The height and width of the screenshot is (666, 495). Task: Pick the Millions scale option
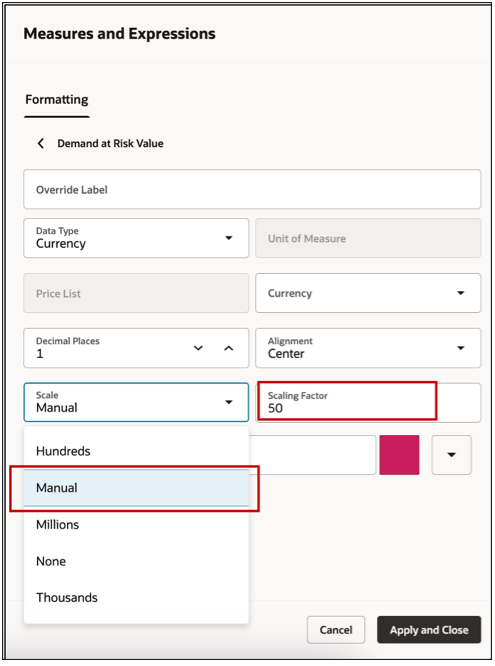pyautogui.click(x=136, y=525)
